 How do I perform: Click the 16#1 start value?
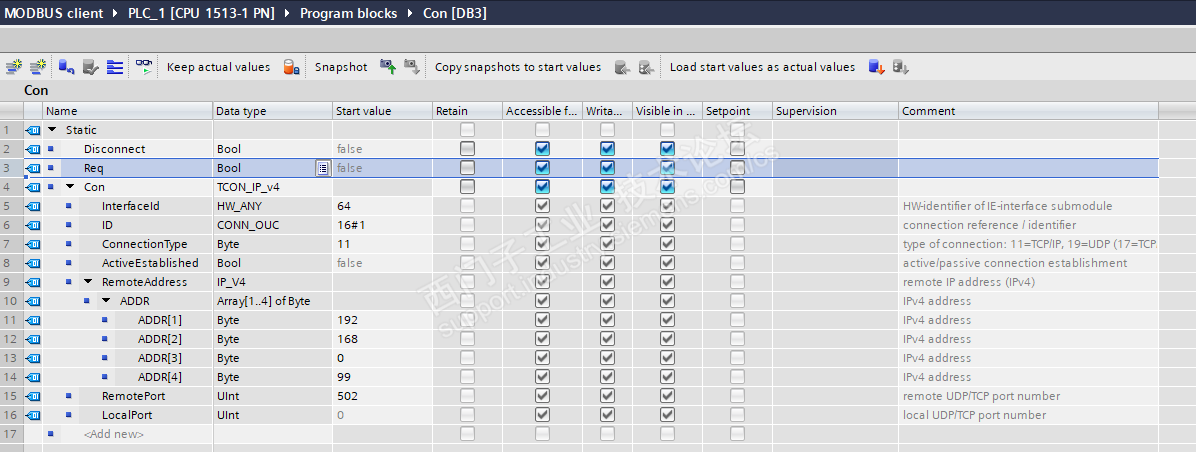(x=349, y=225)
